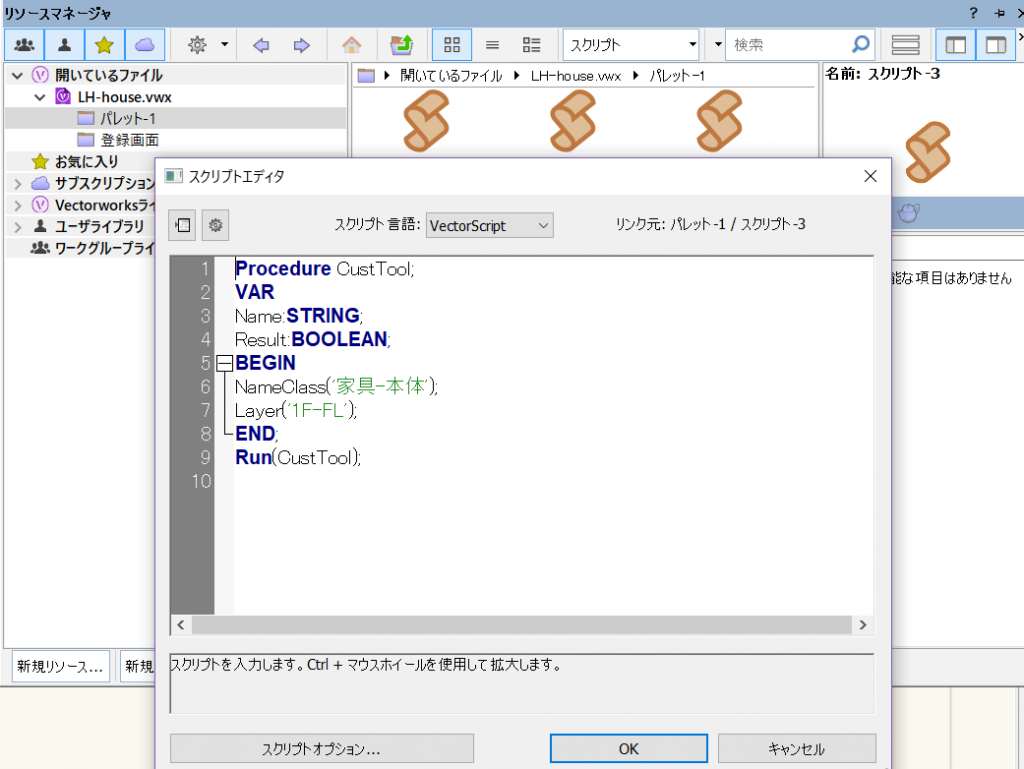Image resolution: width=1024 pixels, height=769 pixels.
Task: Open the スクリプト resource type dropdown
Action: [x=632, y=45]
